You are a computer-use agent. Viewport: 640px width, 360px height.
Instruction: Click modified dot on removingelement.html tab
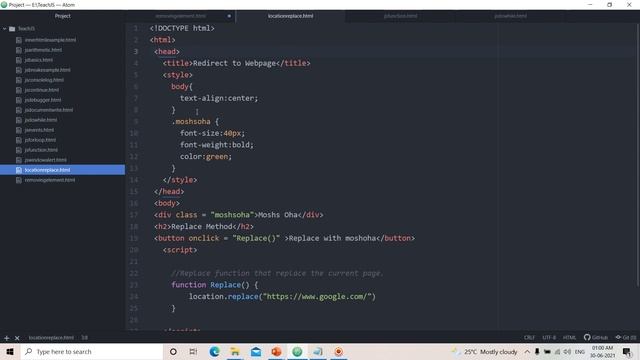(229, 16)
